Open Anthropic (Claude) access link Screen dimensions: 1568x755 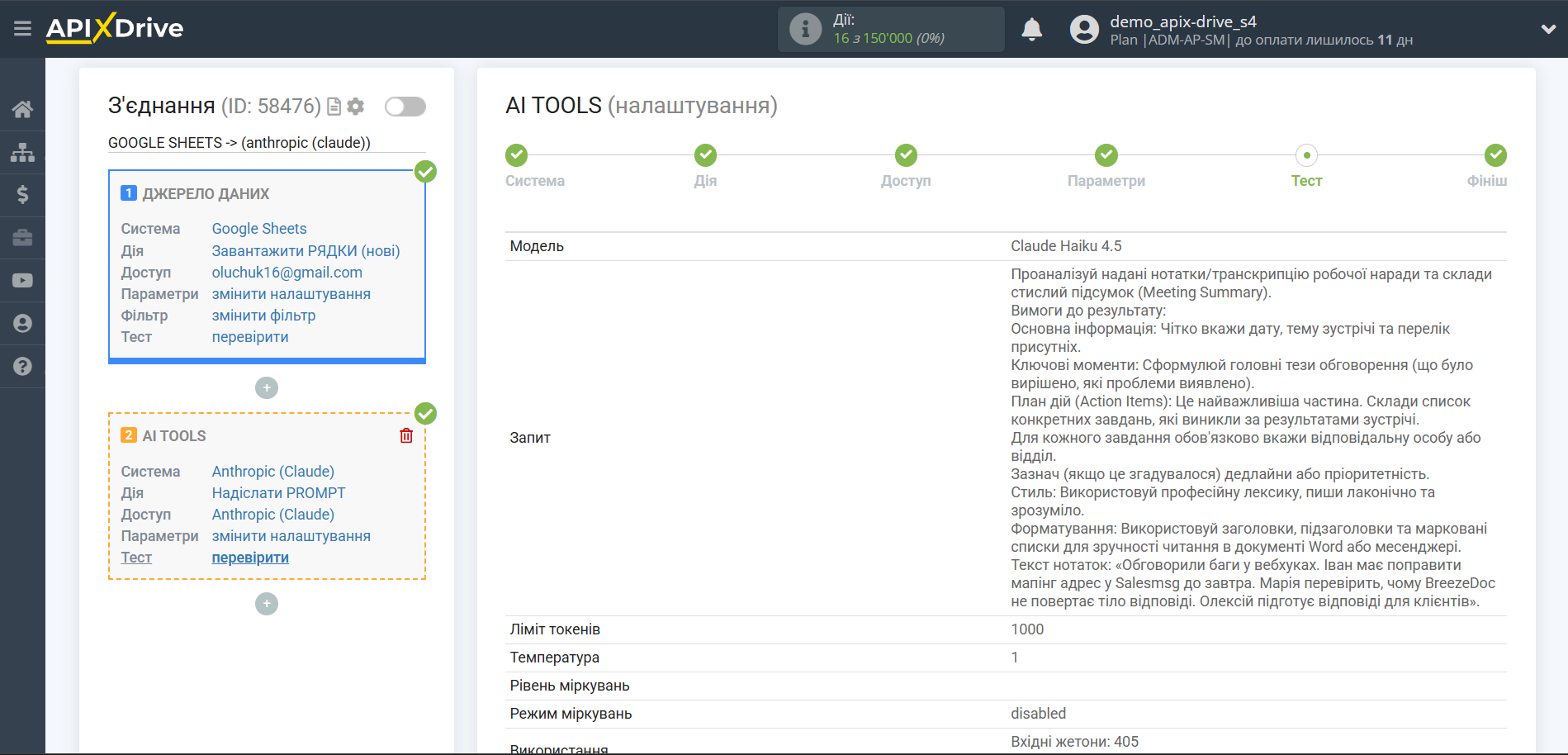273,514
